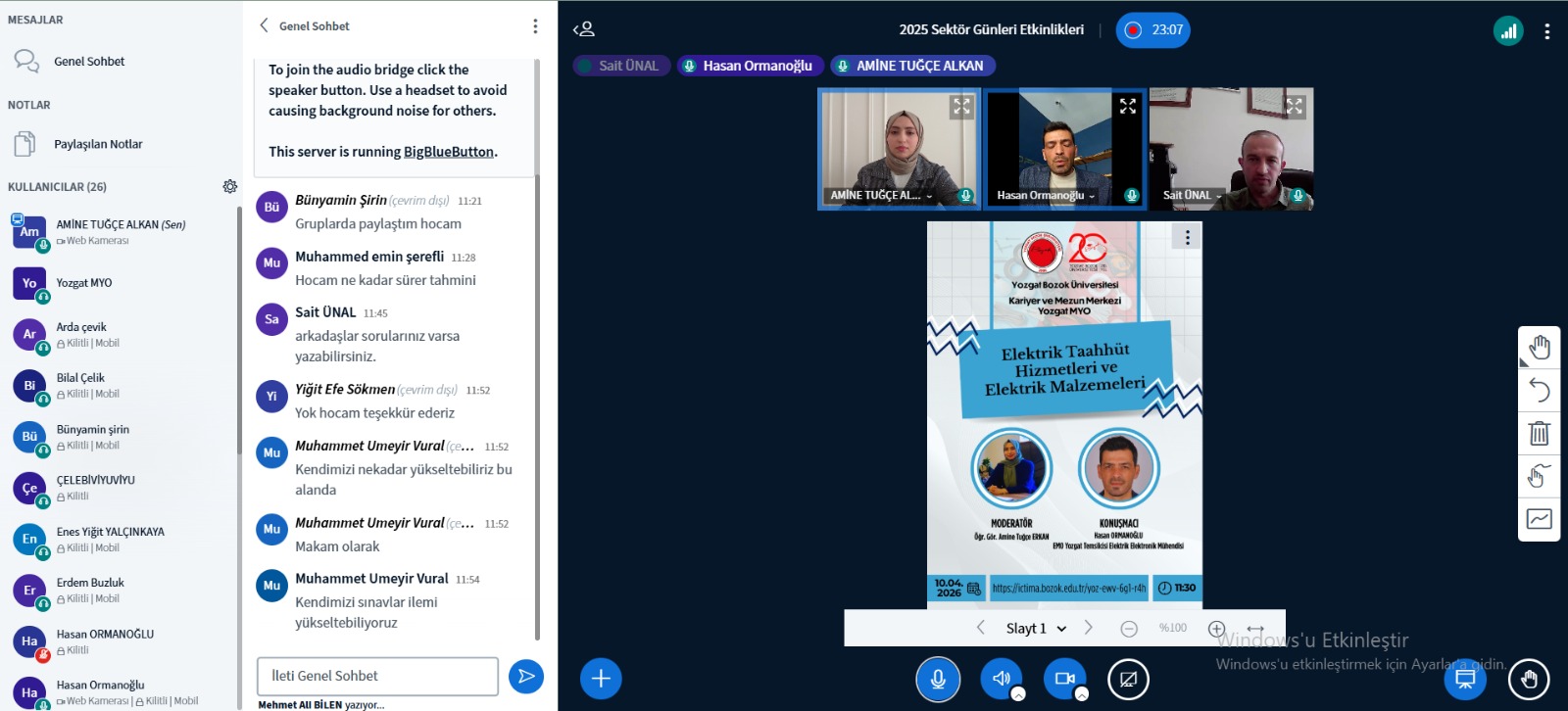
Task: Toggle the screen share button
Action: click(1128, 679)
